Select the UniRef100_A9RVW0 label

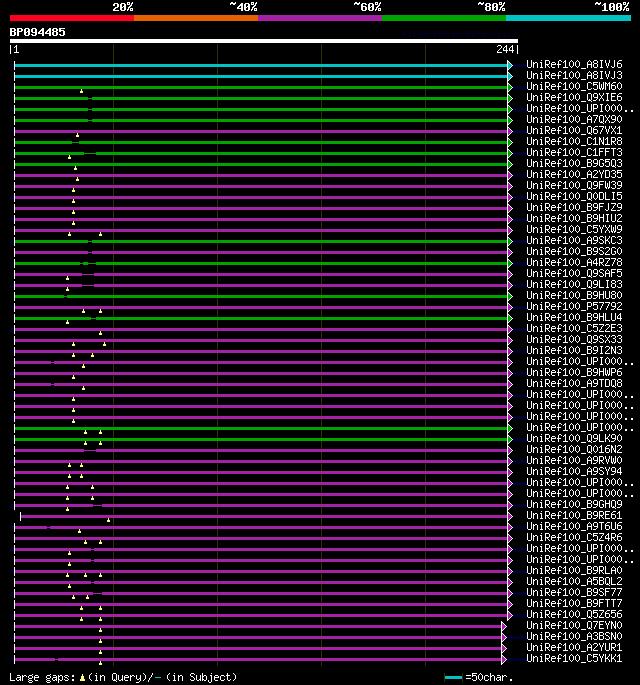tap(574, 460)
